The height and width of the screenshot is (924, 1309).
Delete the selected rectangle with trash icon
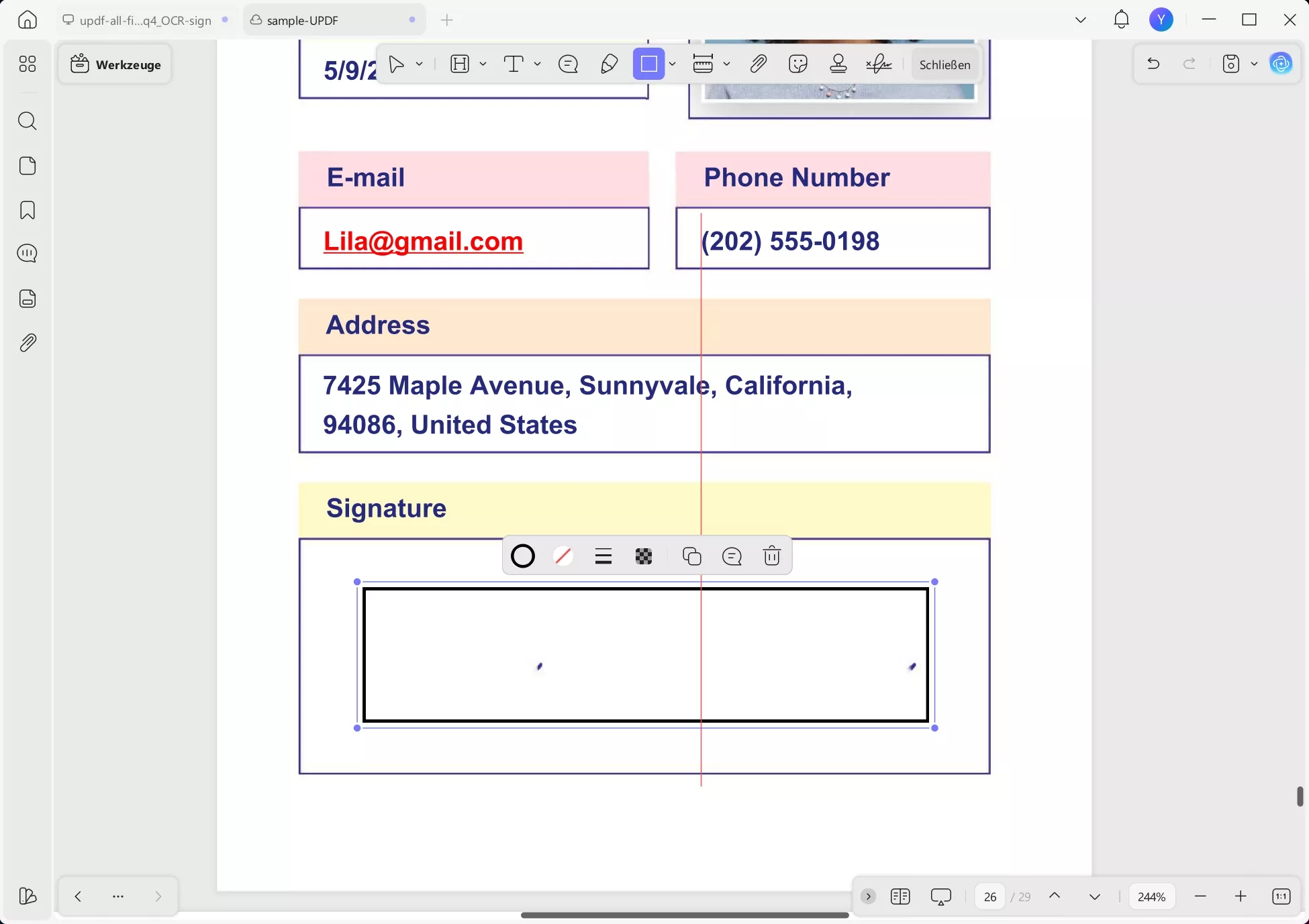772,556
